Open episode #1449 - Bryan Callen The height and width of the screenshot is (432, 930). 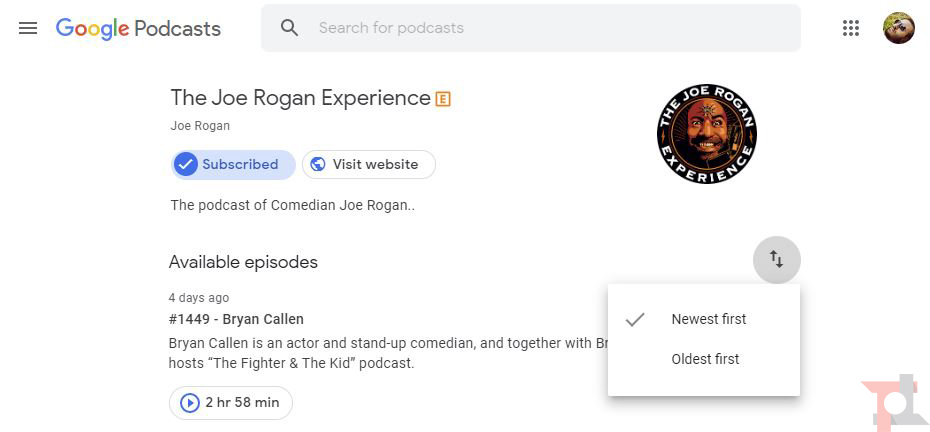(236, 319)
